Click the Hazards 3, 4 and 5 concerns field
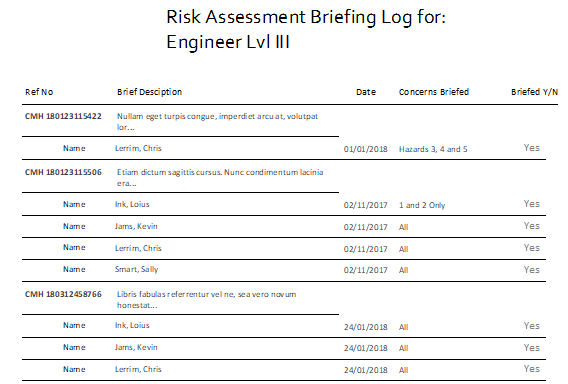 [x=433, y=149]
